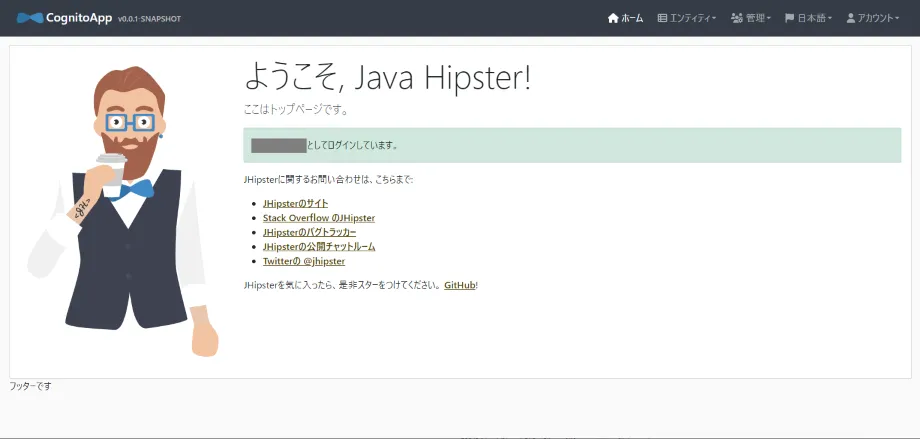Click the Java Hipster mascot image

[123, 211]
